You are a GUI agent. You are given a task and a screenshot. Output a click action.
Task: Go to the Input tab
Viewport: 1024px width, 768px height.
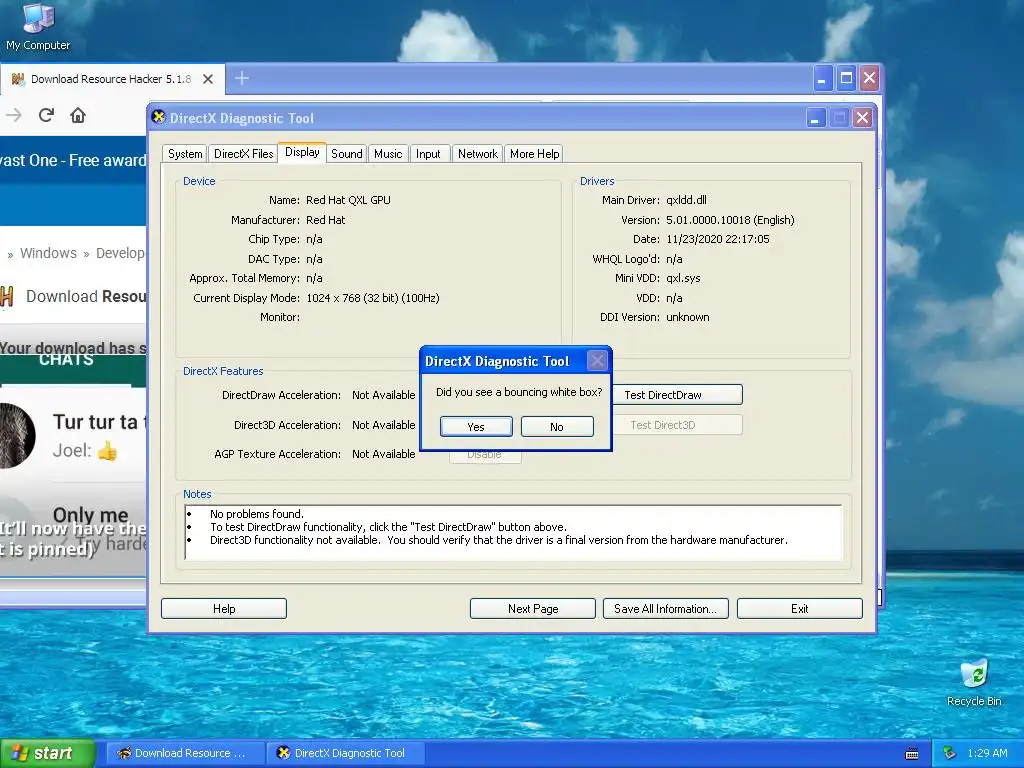point(428,153)
